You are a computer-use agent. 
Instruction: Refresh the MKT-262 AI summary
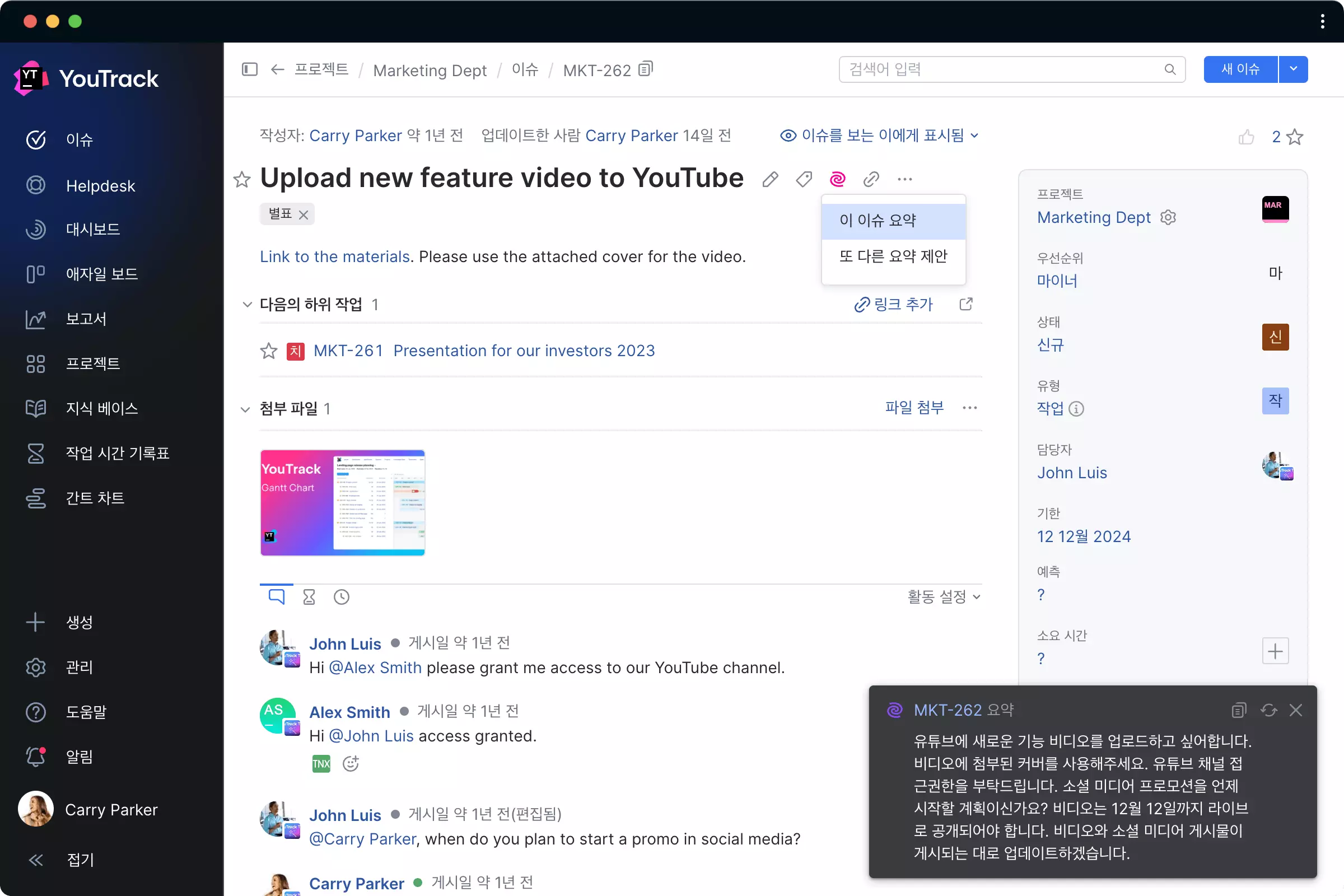(1268, 710)
